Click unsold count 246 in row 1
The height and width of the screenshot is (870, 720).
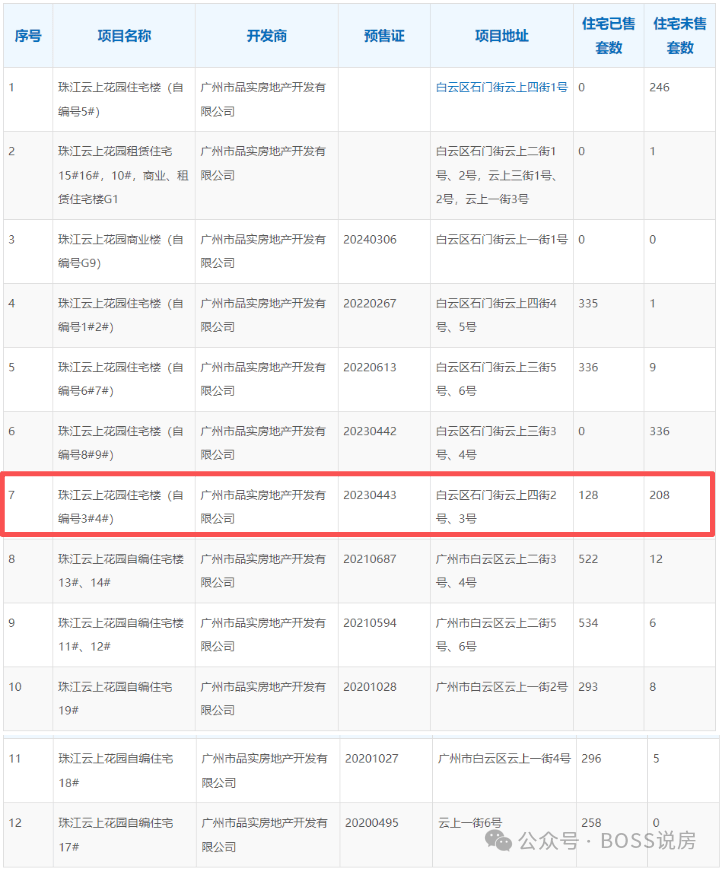coord(660,87)
